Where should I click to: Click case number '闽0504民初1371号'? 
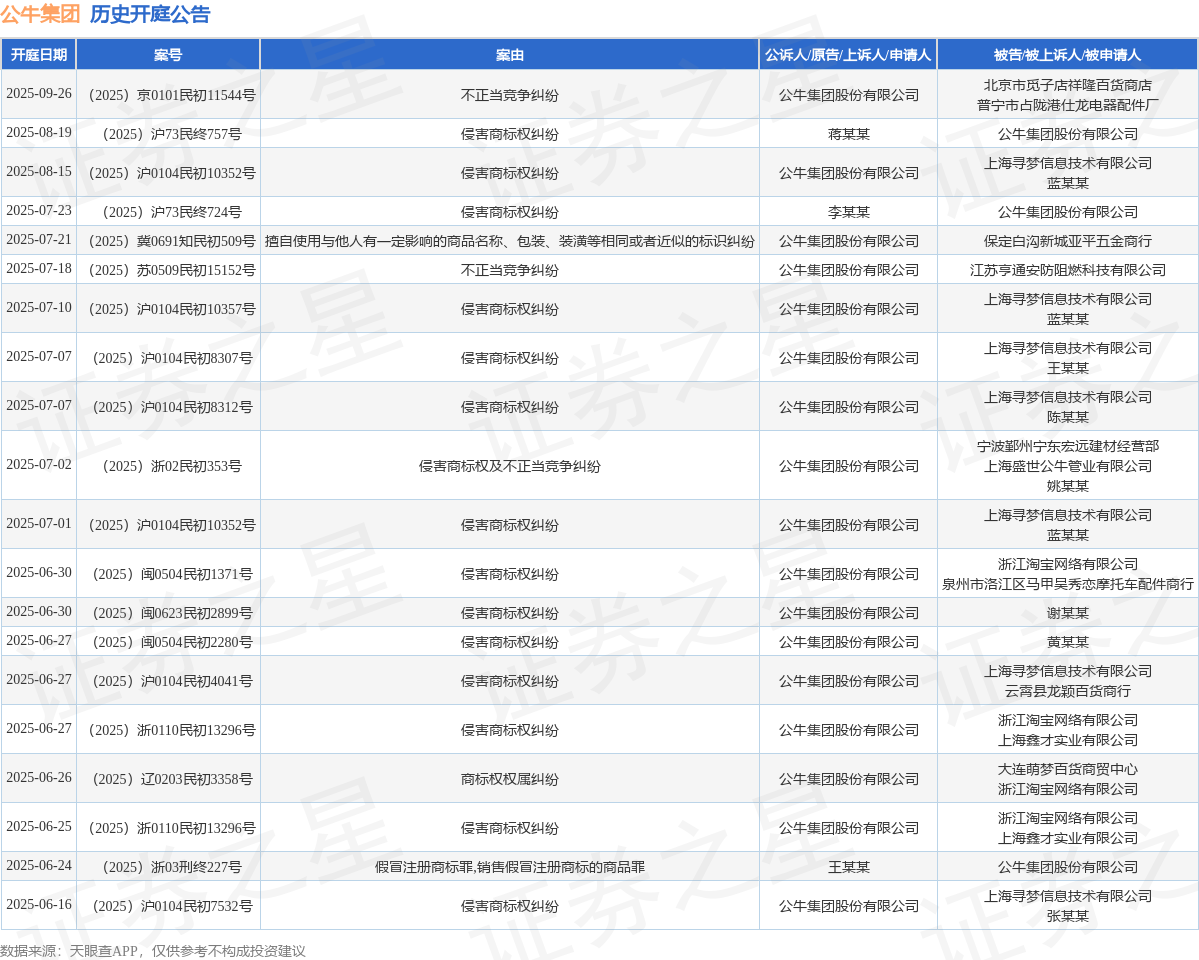click(172, 574)
